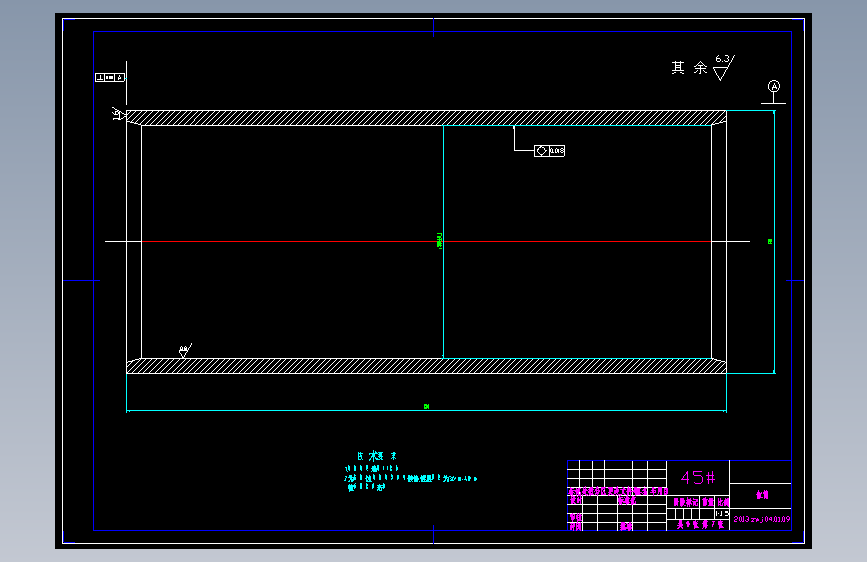Select the green outer diameter dimension value on the right
The height and width of the screenshot is (562, 867).
click(770, 242)
